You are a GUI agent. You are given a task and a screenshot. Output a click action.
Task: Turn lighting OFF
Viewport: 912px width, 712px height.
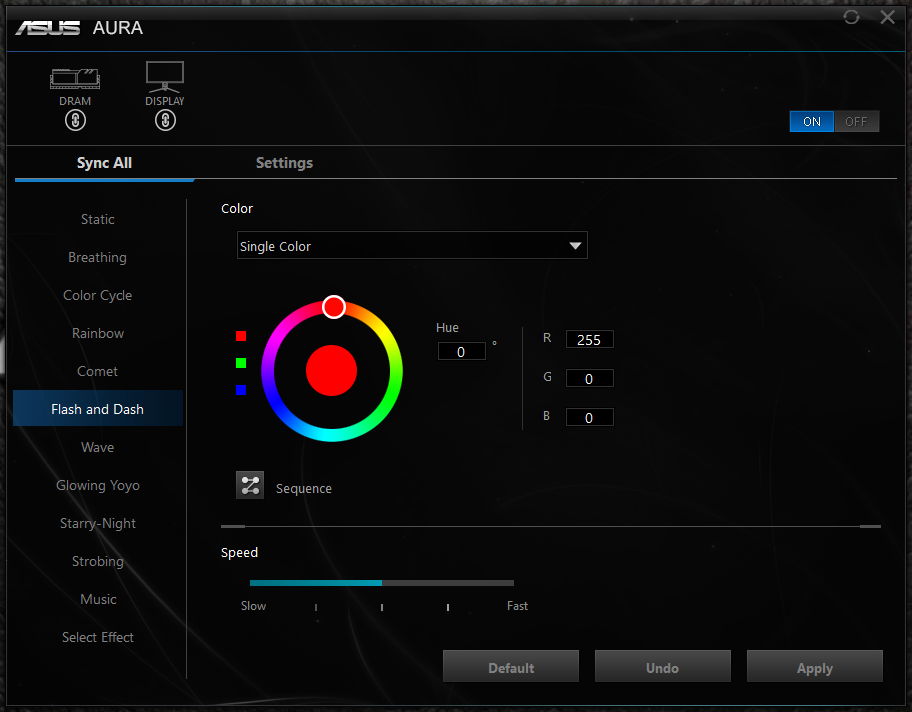856,122
